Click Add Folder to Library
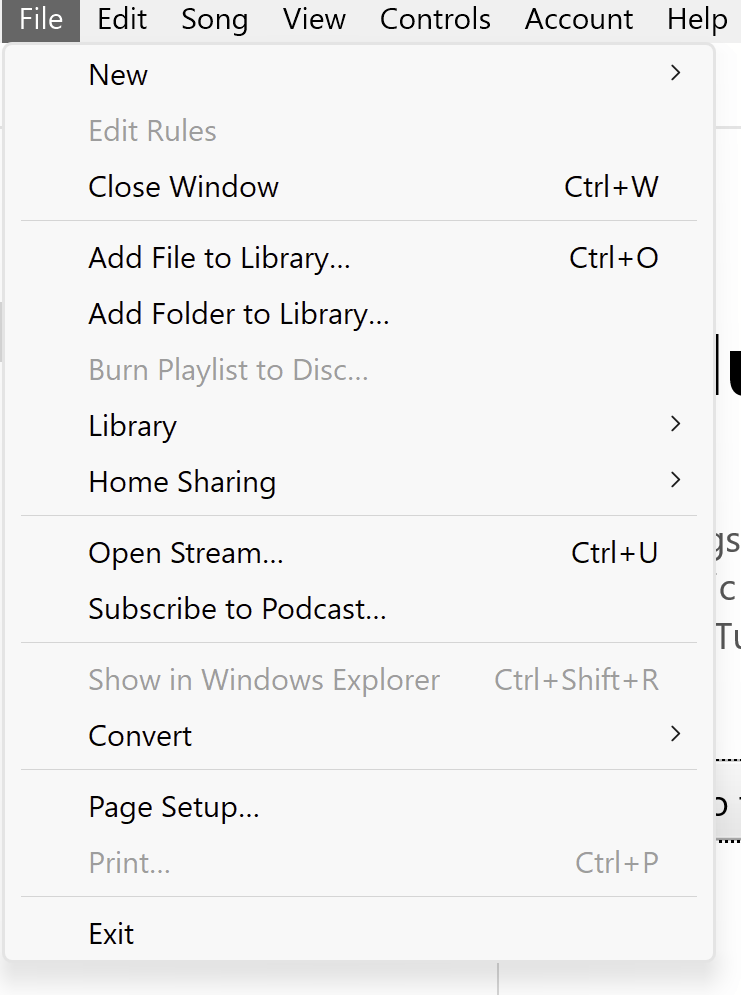 click(238, 314)
